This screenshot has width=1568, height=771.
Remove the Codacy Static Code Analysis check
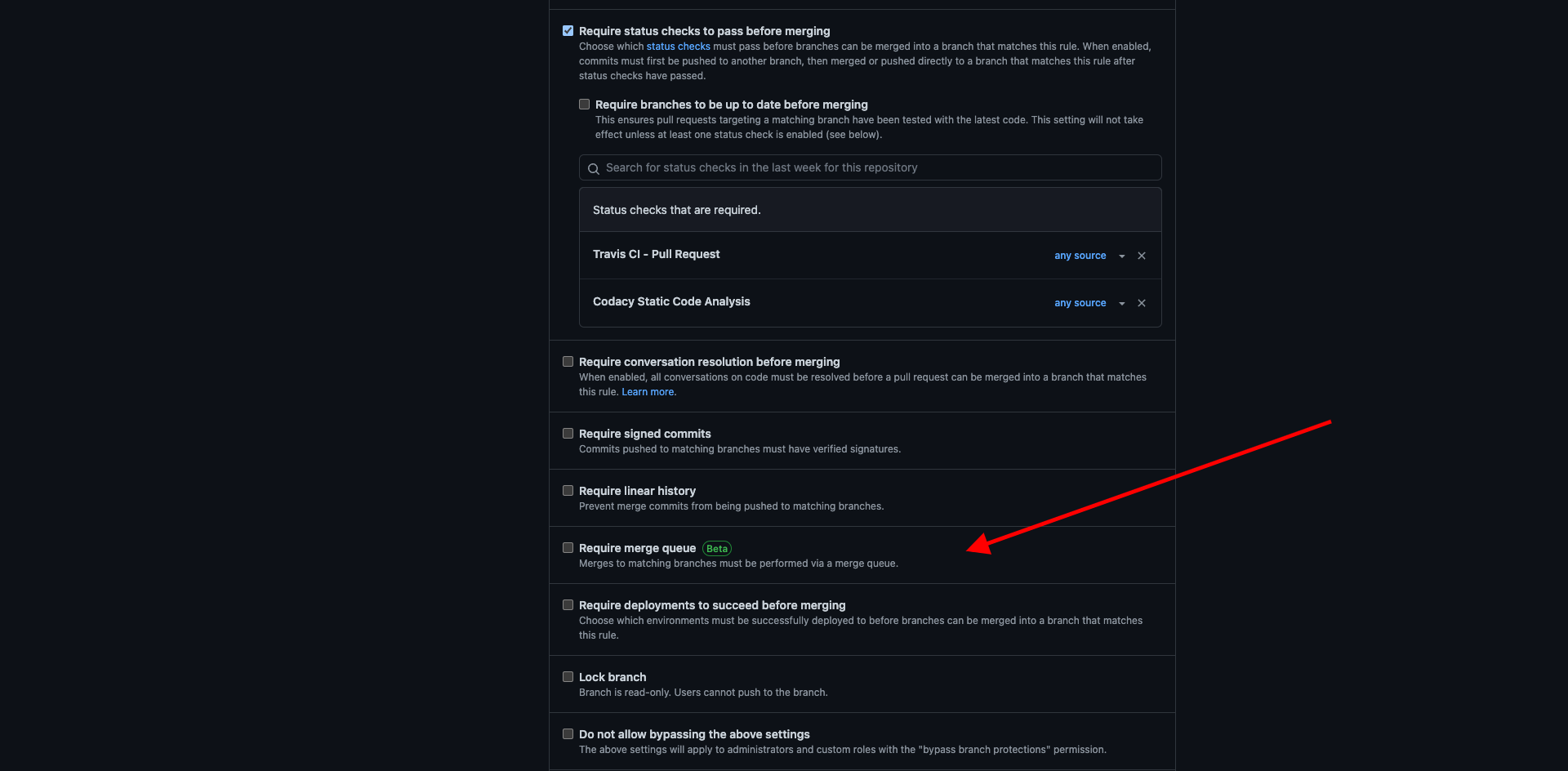pos(1141,302)
